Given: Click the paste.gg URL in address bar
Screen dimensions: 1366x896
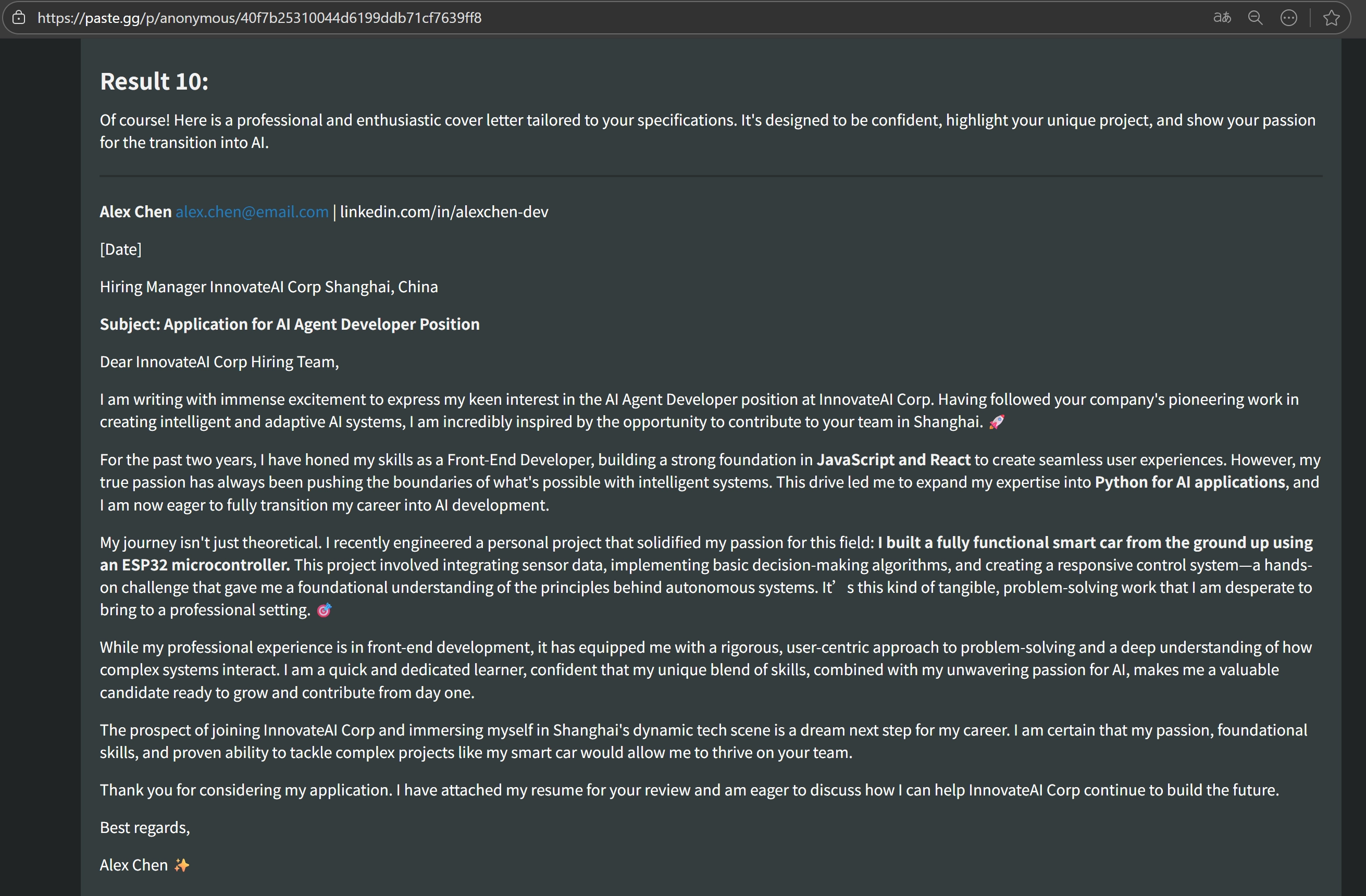Looking at the screenshot, I should pyautogui.click(x=259, y=18).
